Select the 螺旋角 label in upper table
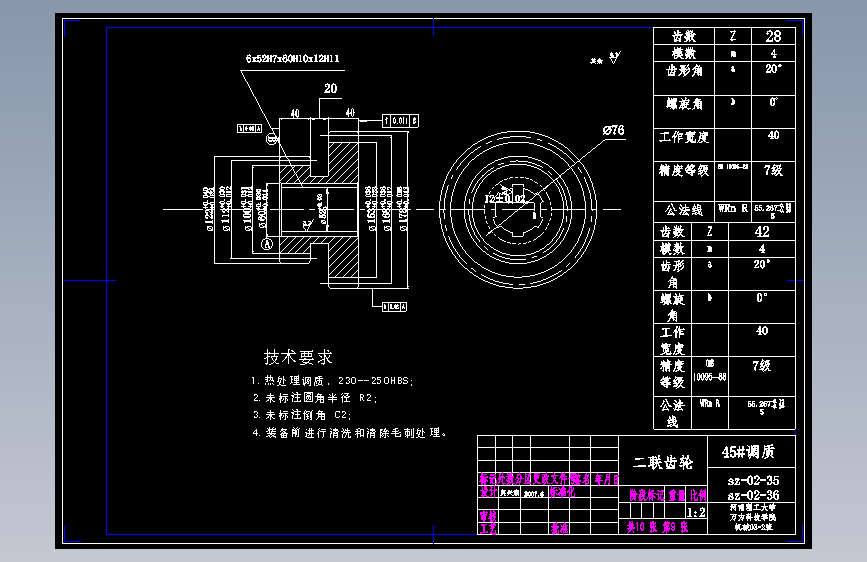Image resolution: width=867 pixels, height=562 pixels. pyautogui.click(x=684, y=104)
